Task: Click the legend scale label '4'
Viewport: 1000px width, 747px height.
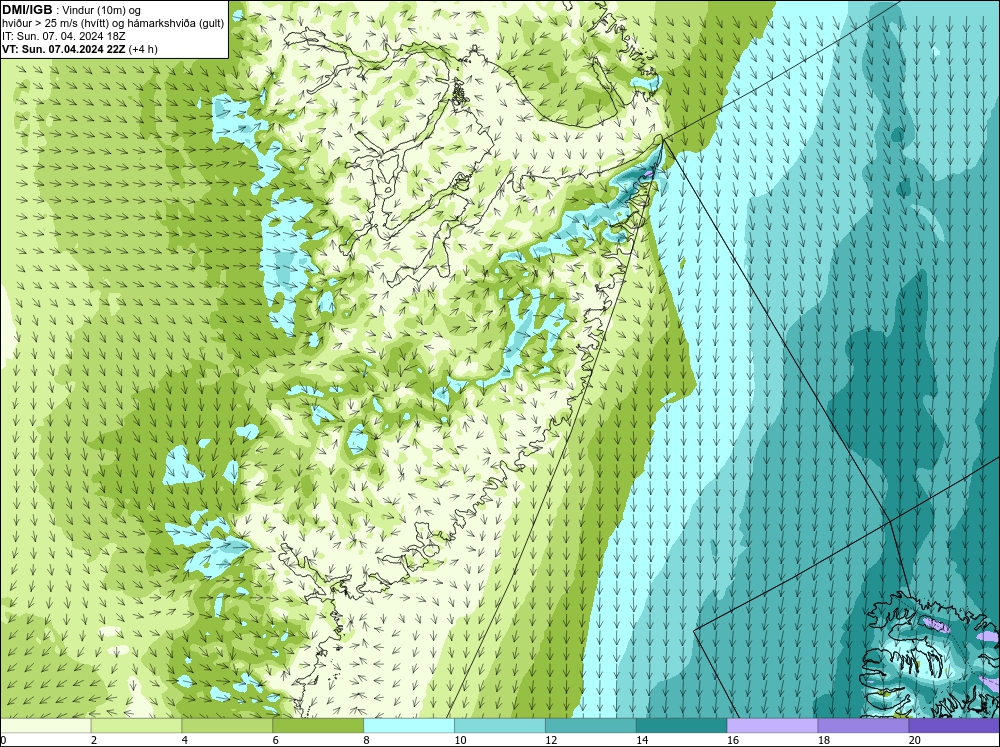Action: tap(185, 740)
